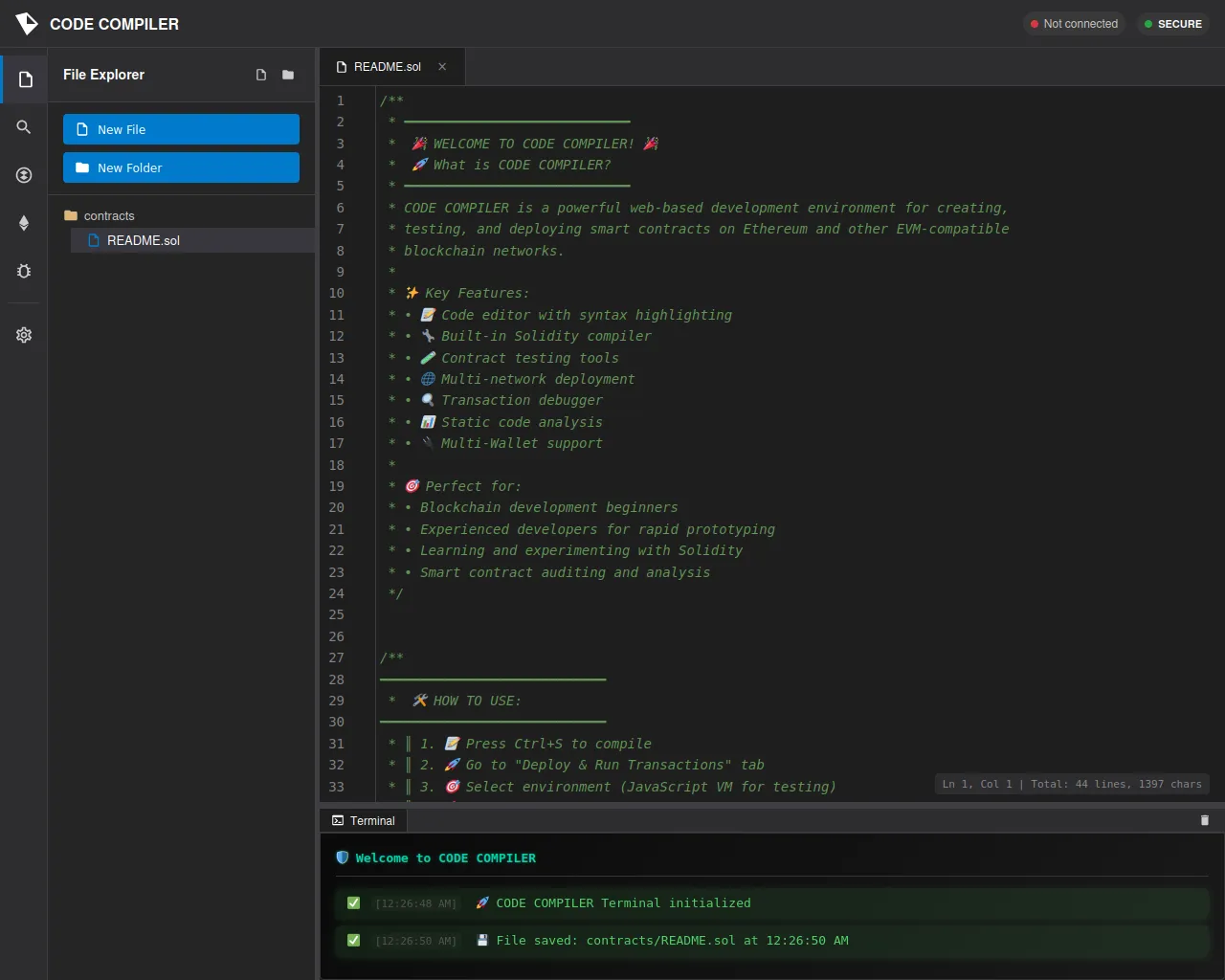Click the blue New Folder button
Image resolution: width=1225 pixels, height=980 pixels.
(181, 167)
